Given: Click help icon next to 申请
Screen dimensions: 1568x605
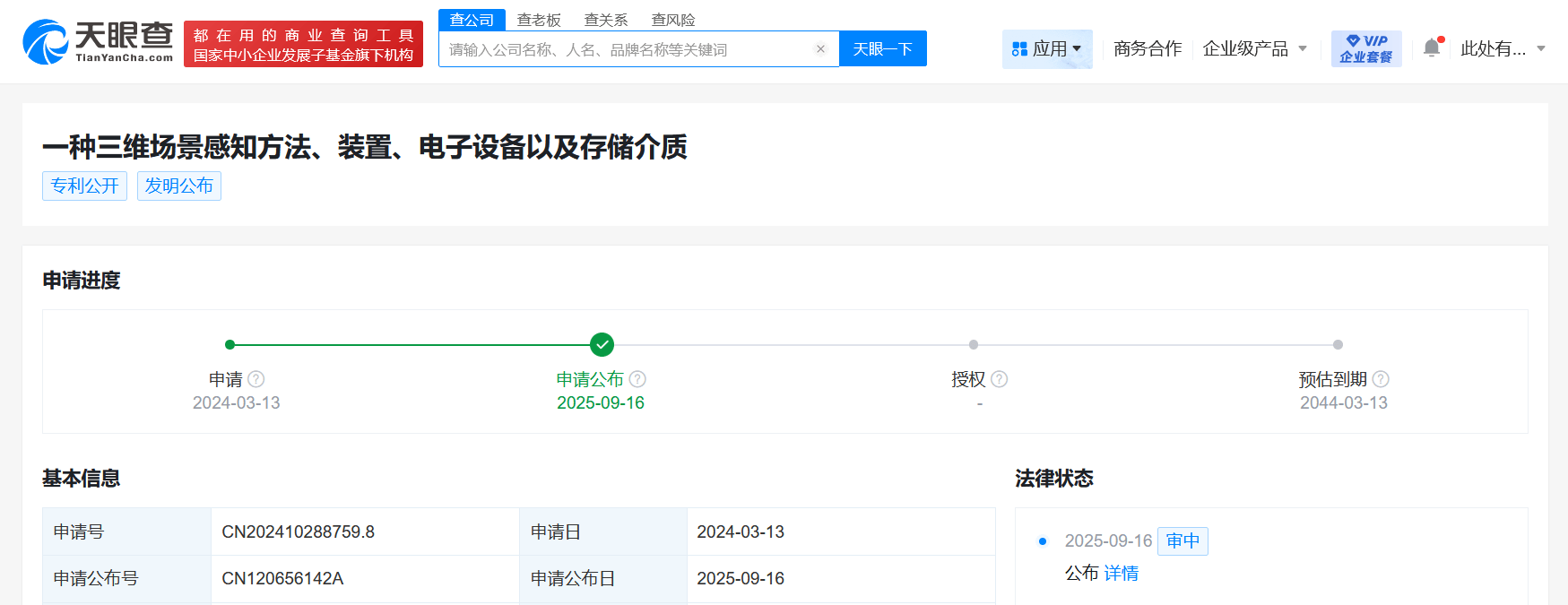Looking at the screenshot, I should coord(256,379).
